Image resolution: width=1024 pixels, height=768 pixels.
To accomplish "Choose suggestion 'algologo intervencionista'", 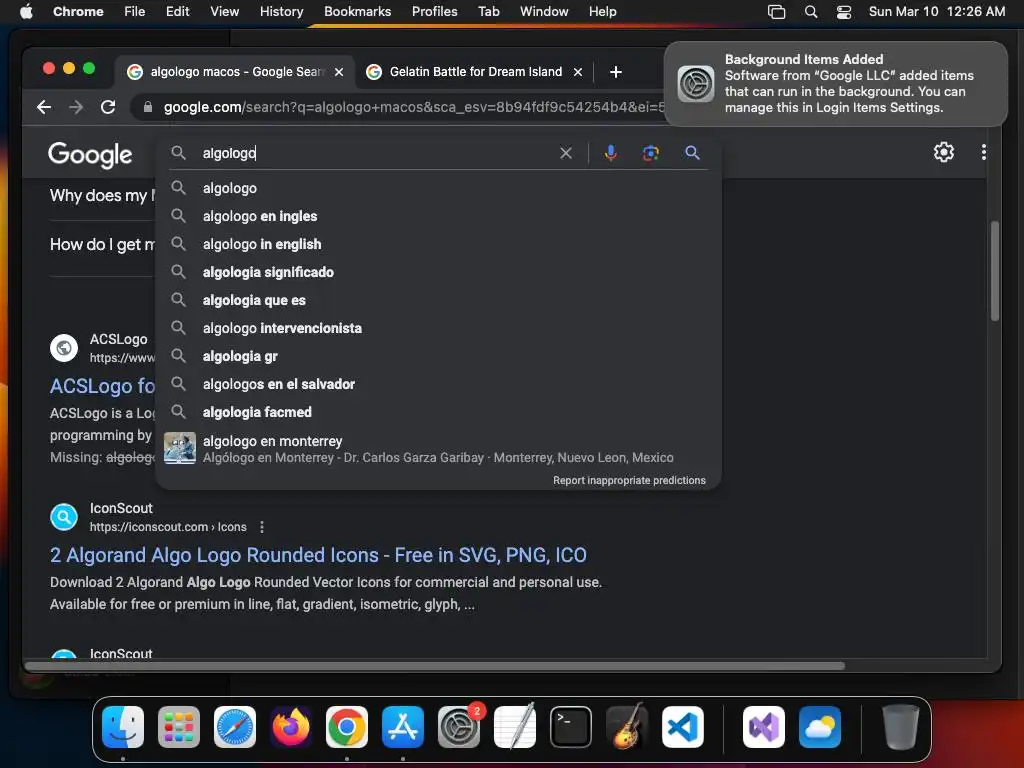I will [x=438, y=328].
